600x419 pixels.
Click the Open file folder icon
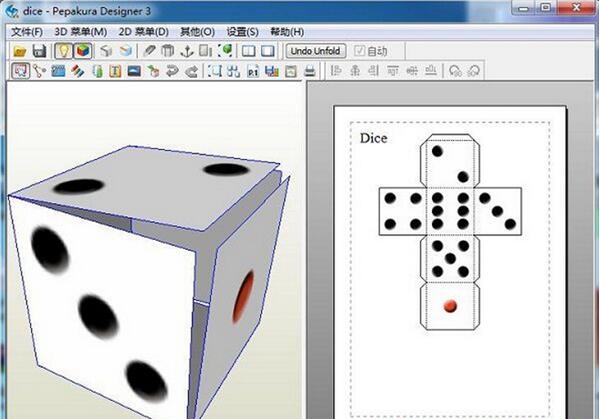[x=19, y=51]
